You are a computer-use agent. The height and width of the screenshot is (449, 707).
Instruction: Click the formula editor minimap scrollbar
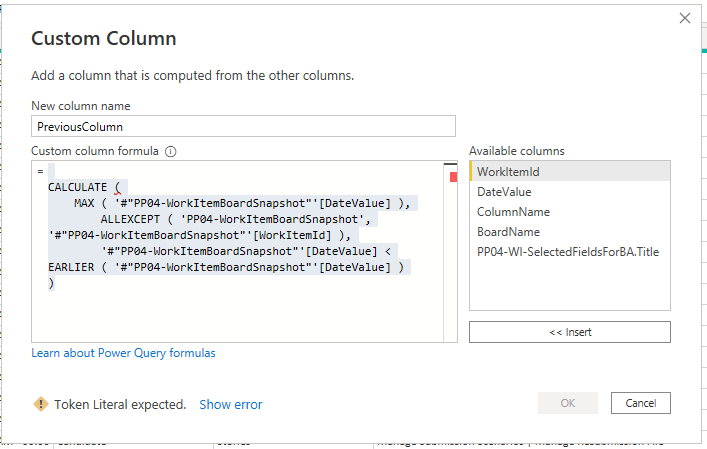450,252
